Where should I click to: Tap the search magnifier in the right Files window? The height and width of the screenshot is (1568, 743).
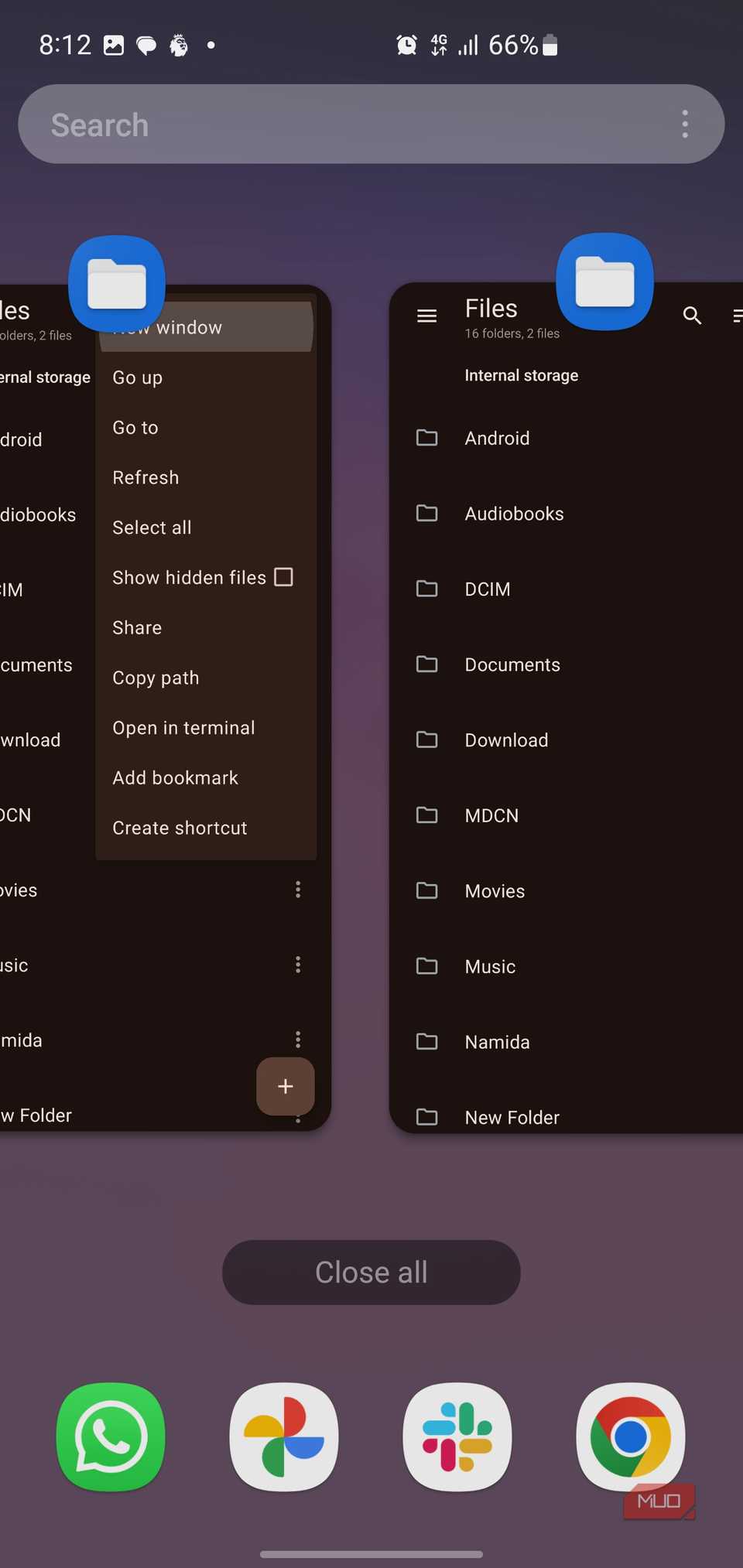[692, 316]
